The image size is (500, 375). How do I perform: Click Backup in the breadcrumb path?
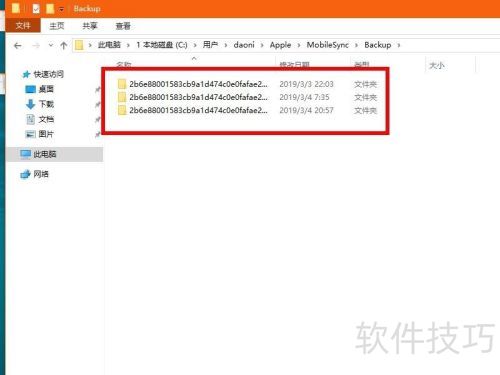(x=378, y=45)
